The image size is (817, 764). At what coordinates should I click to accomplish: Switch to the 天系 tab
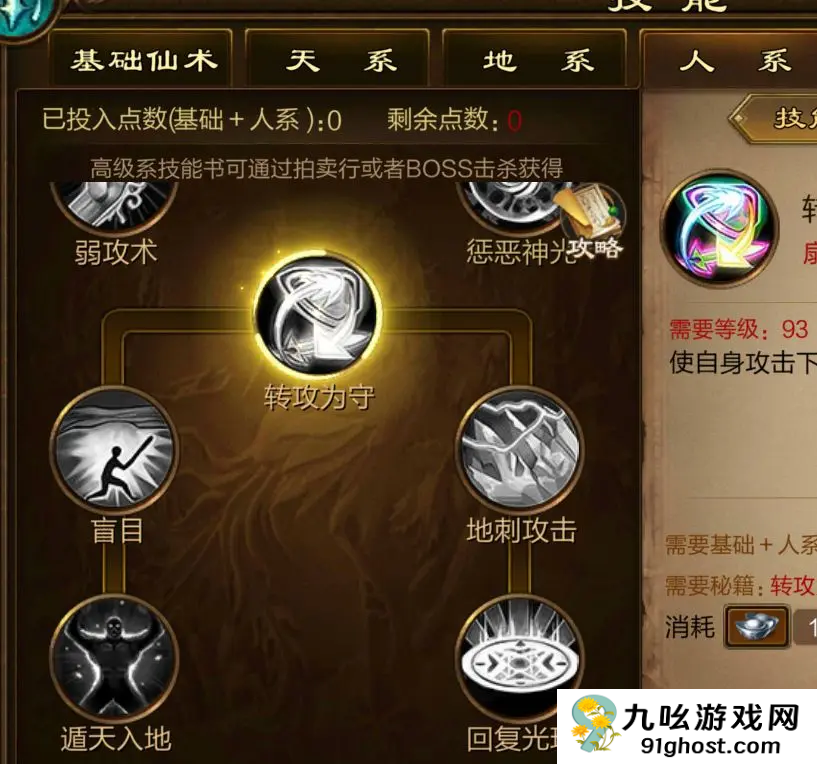340,60
